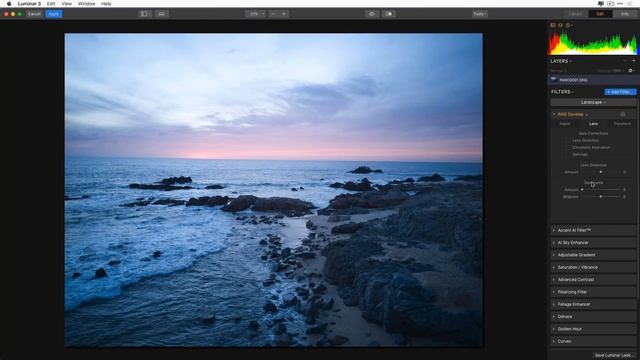Select the image layer row thumbnail
The height and width of the screenshot is (360, 640).
pos(554,80)
